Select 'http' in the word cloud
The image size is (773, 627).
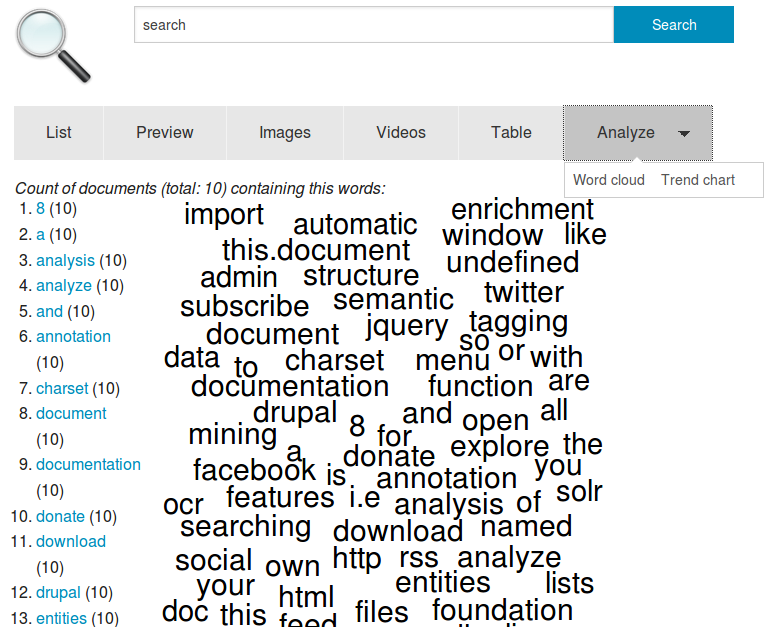click(x=357, y=559)
